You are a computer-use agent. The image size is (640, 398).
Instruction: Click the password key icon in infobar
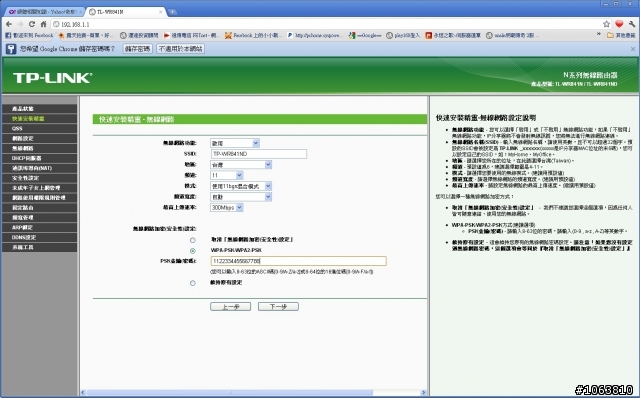[11, 49]
